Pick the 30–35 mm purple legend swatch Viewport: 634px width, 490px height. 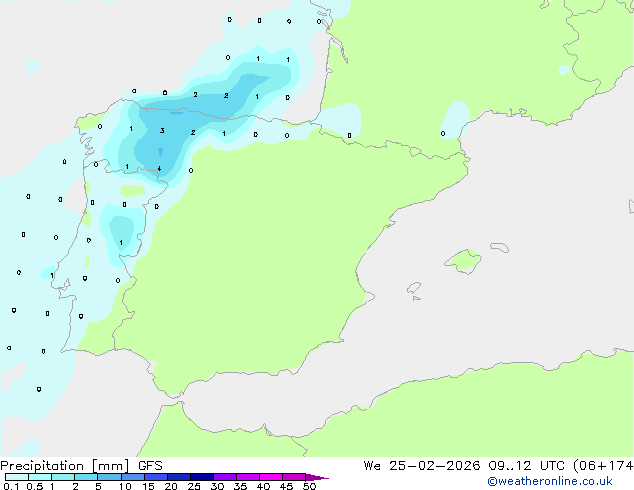224,477
